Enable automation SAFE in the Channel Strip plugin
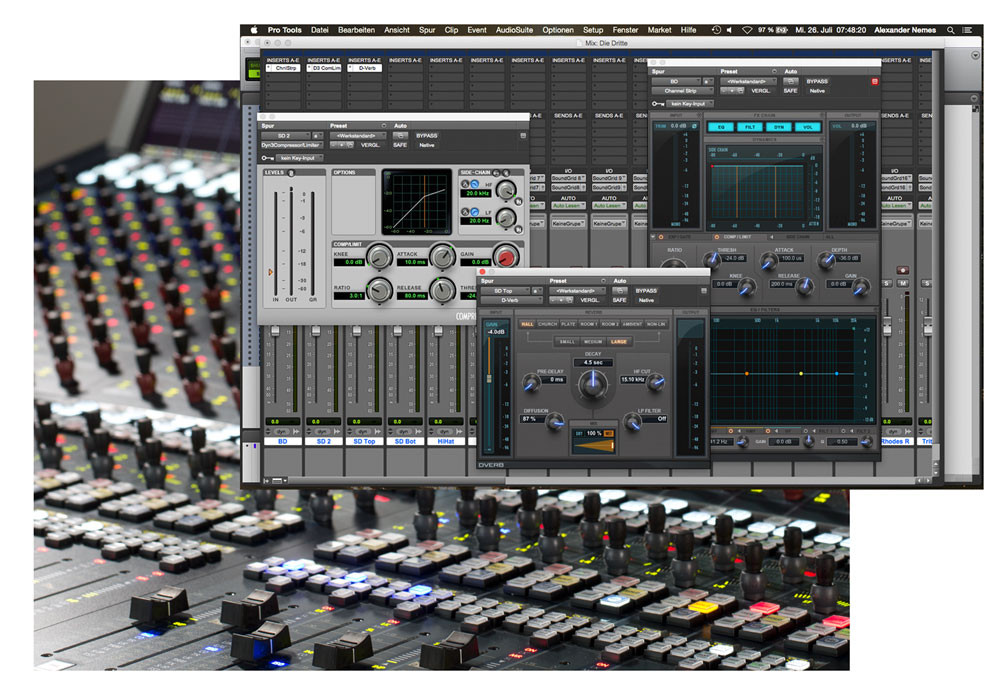 tap(790, 91)
